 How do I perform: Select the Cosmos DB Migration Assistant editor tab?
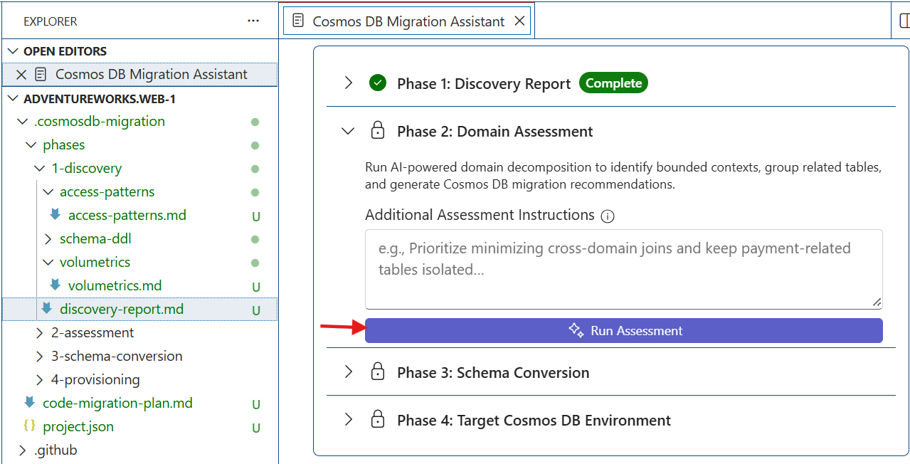[x=408, y=21]
